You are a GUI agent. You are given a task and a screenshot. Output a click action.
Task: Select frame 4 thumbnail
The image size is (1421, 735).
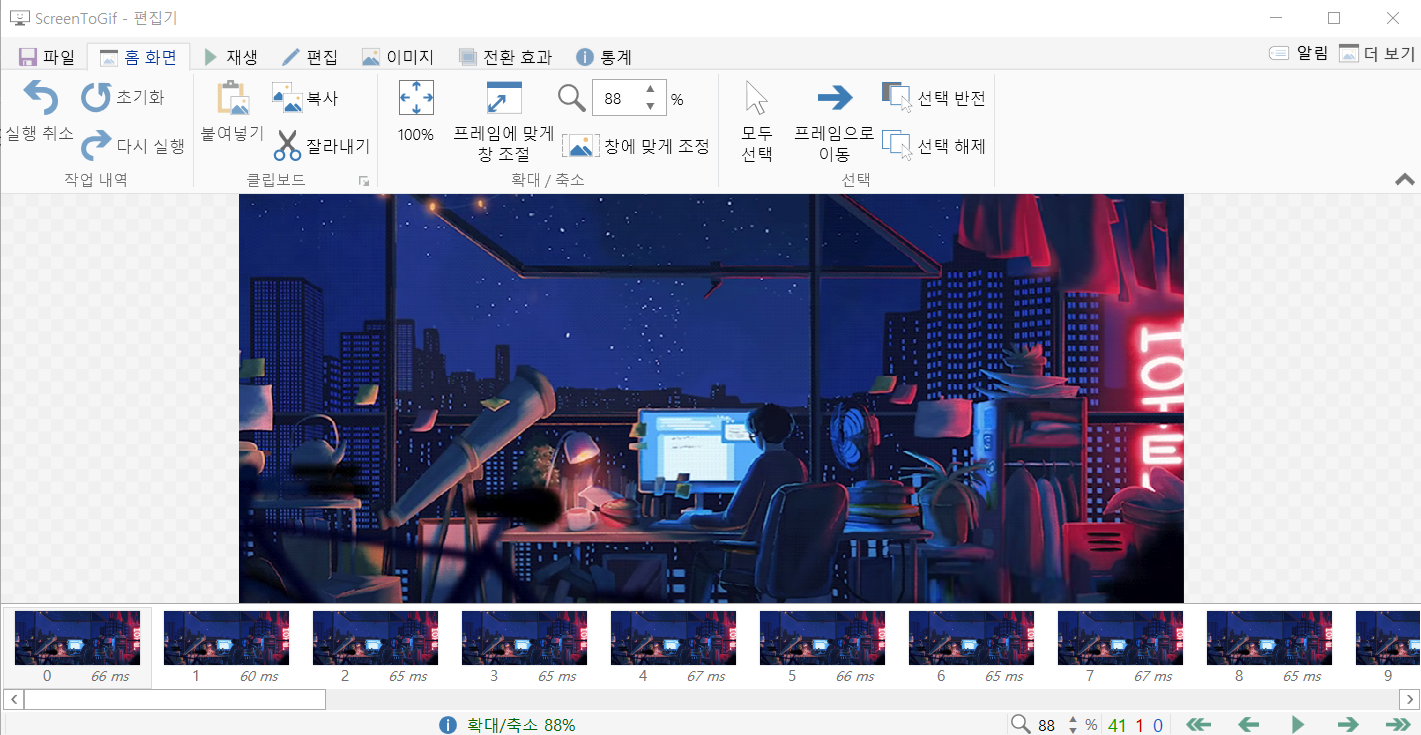[673, 638]
